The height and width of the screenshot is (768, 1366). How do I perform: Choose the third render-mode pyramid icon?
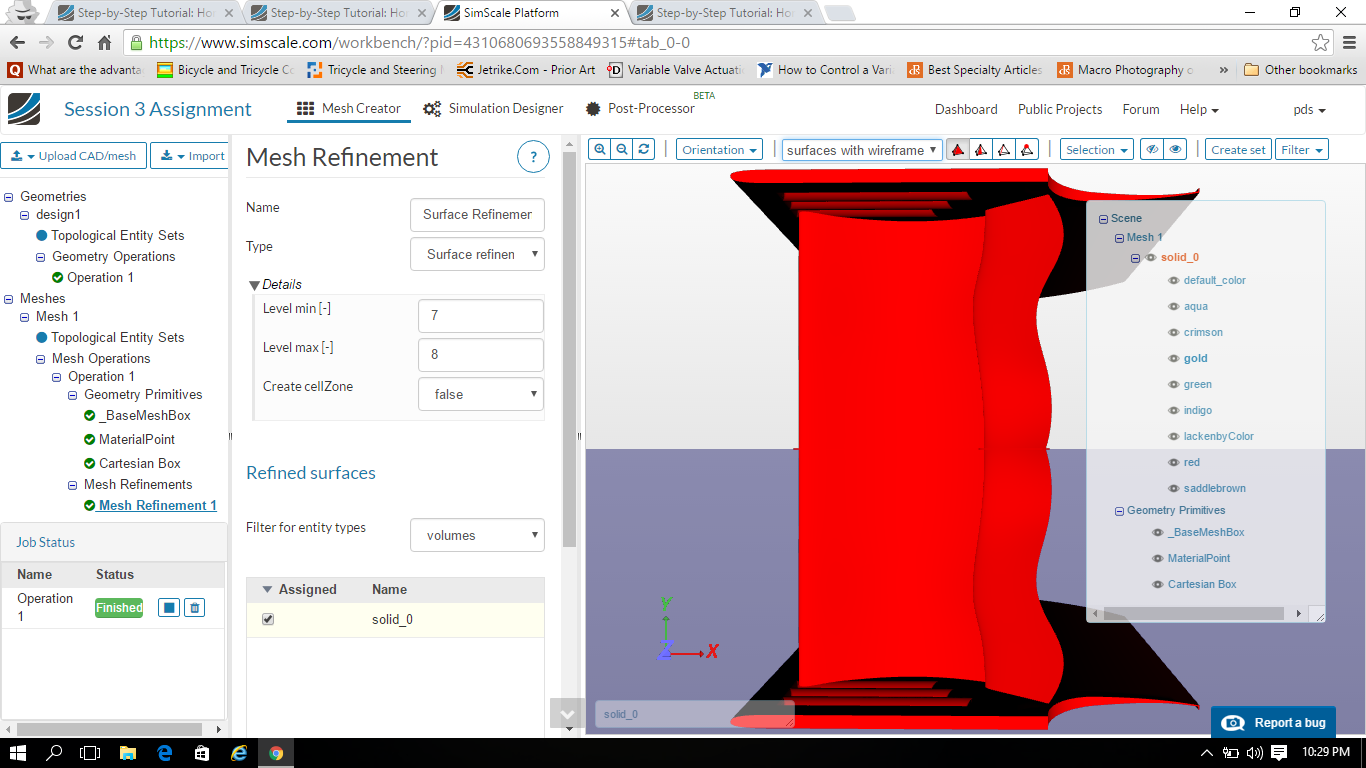point(1004,150)
